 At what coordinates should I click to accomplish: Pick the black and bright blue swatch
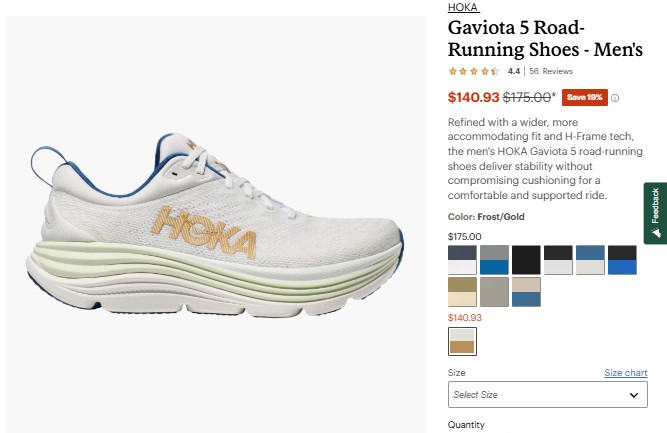coord(622,260)
